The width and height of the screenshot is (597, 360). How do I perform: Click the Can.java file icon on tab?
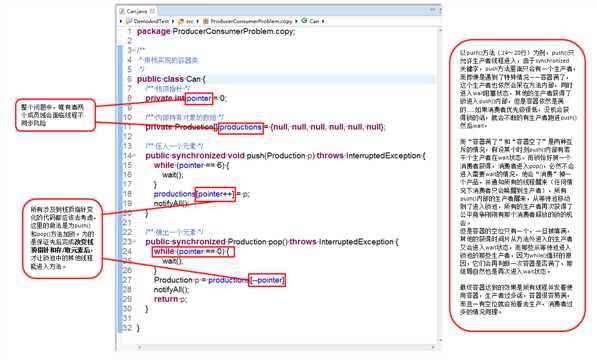[122, 11]
